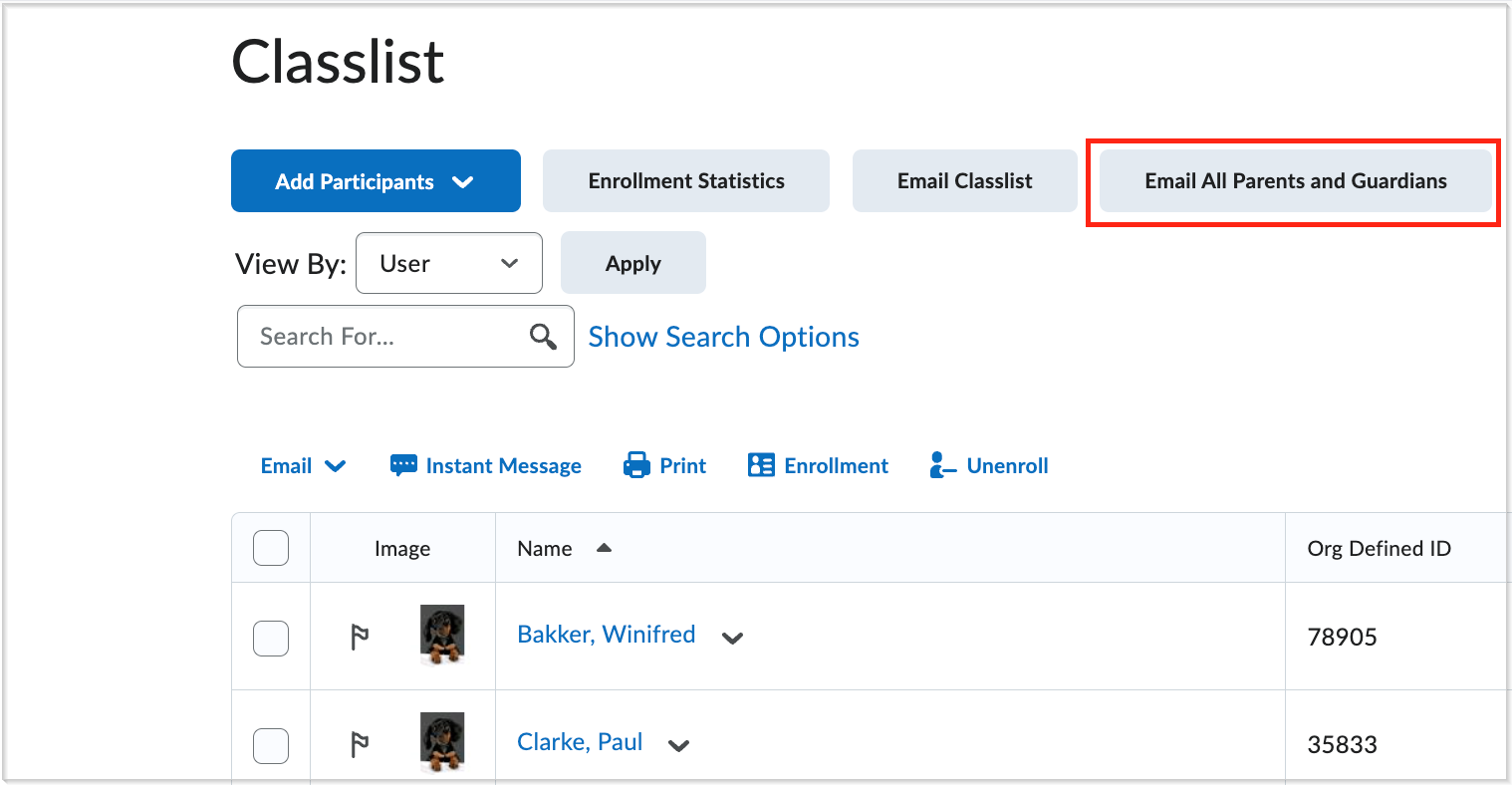1512x785 pixels.
Task: Click the Unenroll icon
Action: [x=940, y=465]
